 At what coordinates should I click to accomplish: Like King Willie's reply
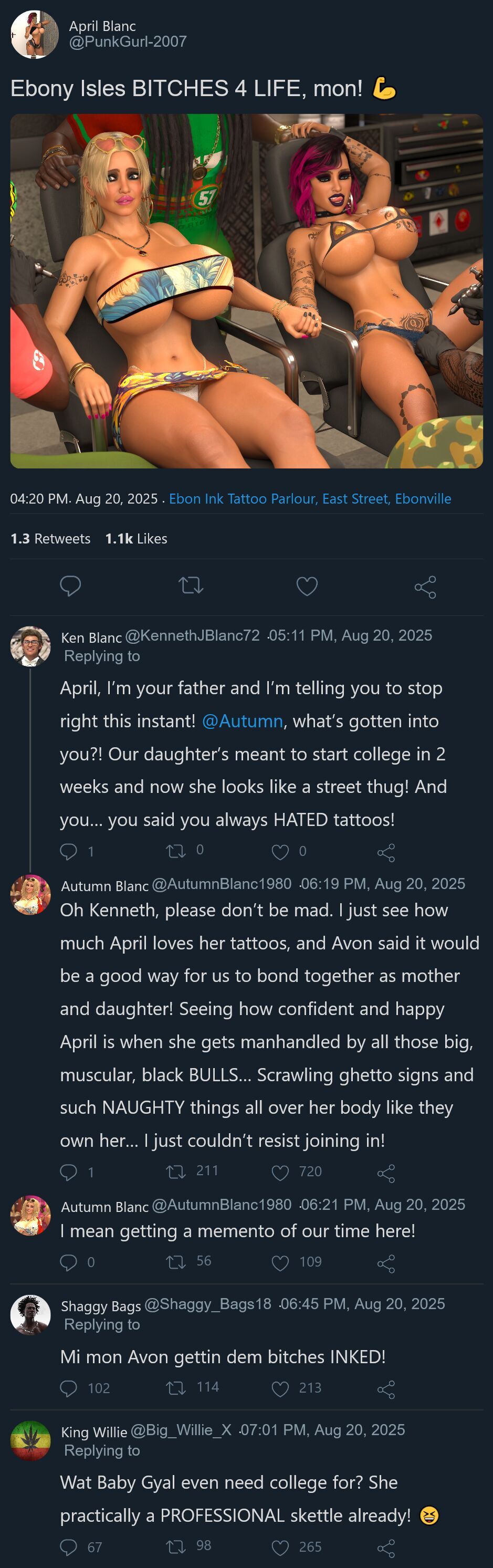coord(280,1546)
